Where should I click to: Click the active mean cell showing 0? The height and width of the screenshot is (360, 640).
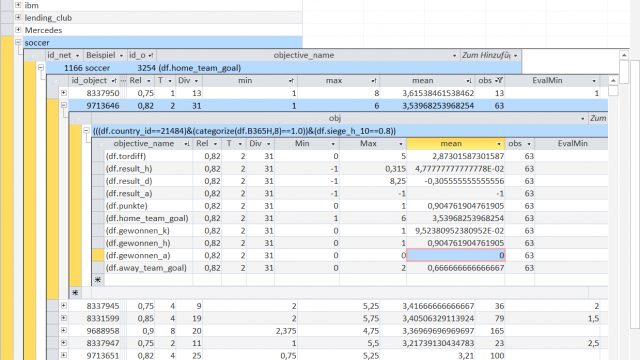pyautogui.click(x=456, y=256)
